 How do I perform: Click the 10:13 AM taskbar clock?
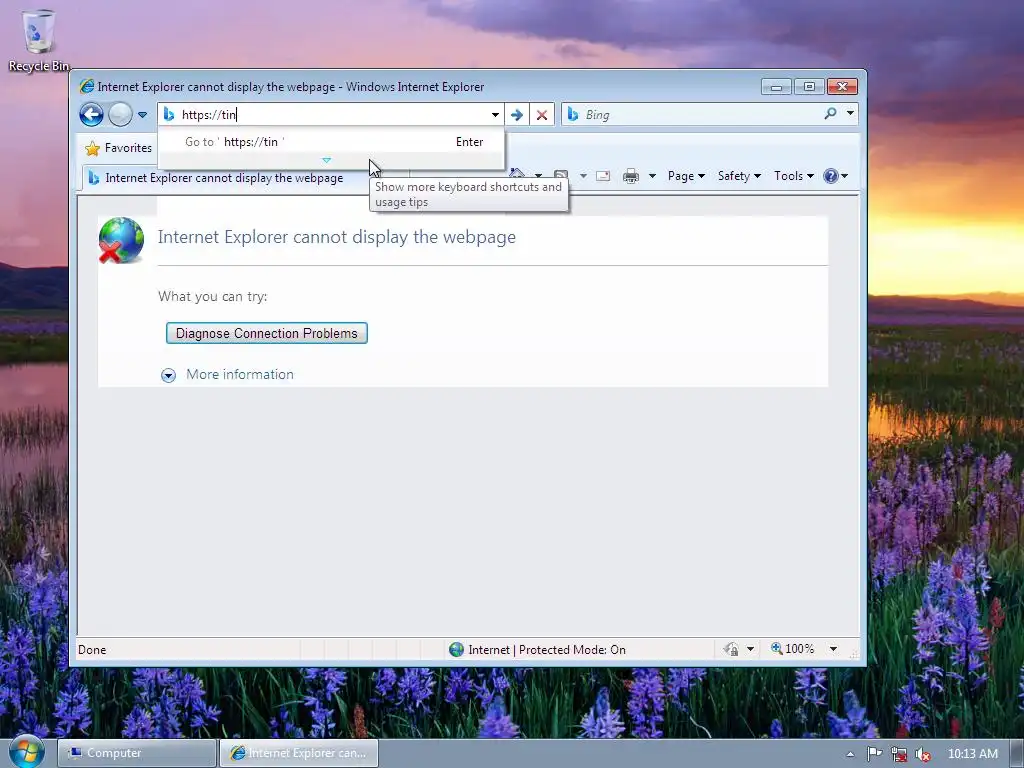(x=972, y=754)
